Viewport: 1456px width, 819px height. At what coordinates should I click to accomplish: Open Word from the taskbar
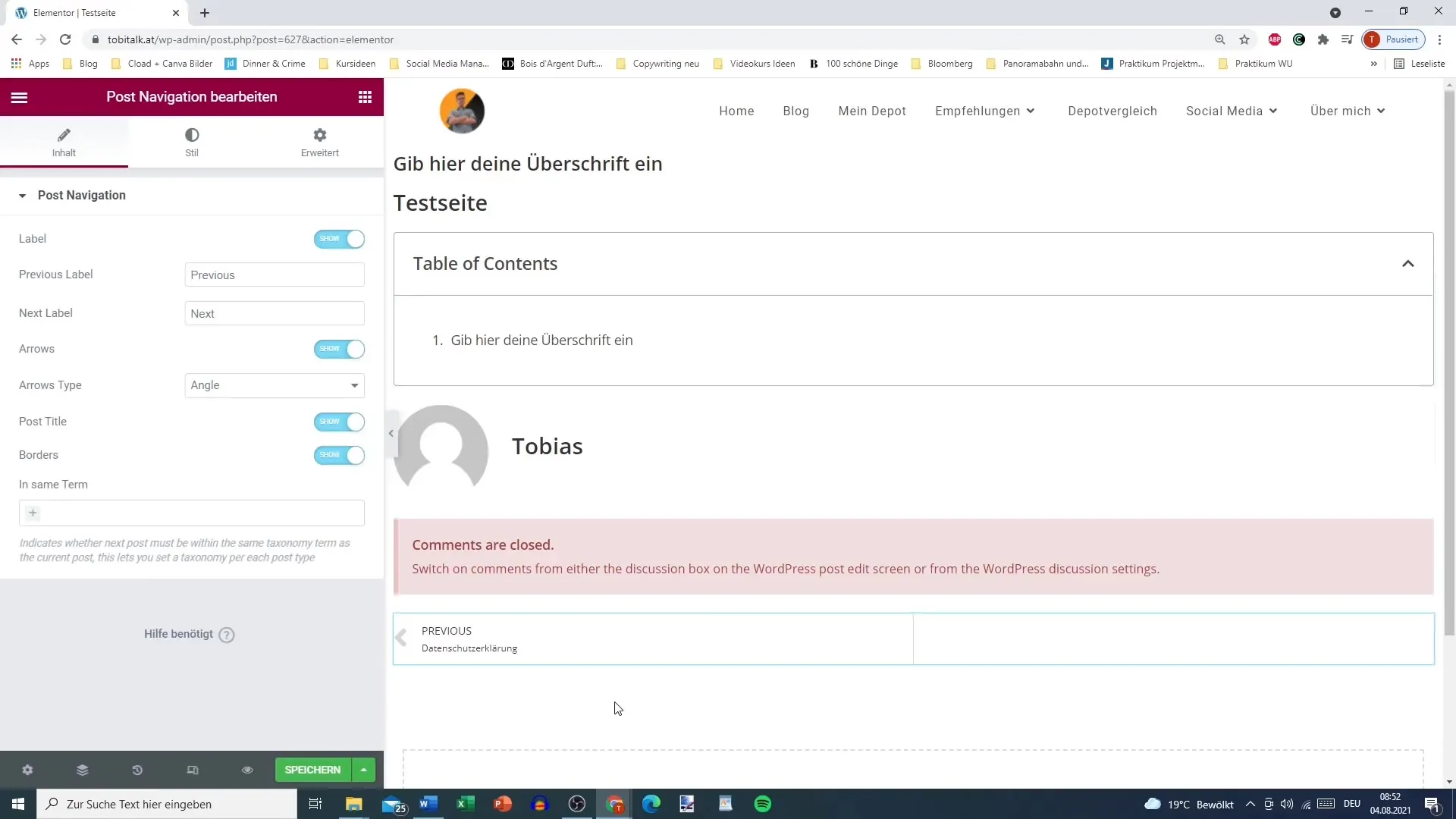pyautogui.click(x=428, y=804)
